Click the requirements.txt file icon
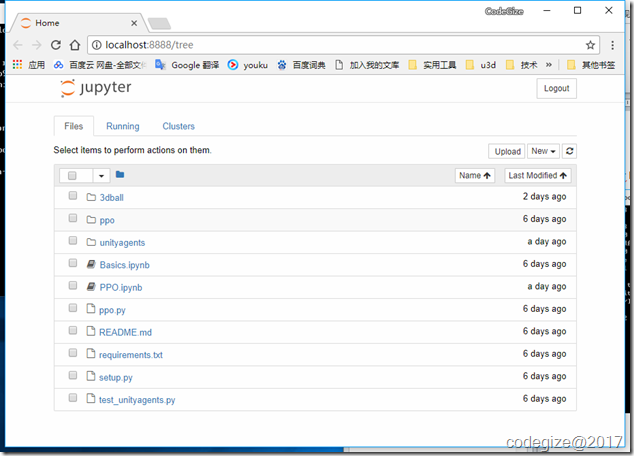Screen dimensions: 634x456 pos(91,354)
